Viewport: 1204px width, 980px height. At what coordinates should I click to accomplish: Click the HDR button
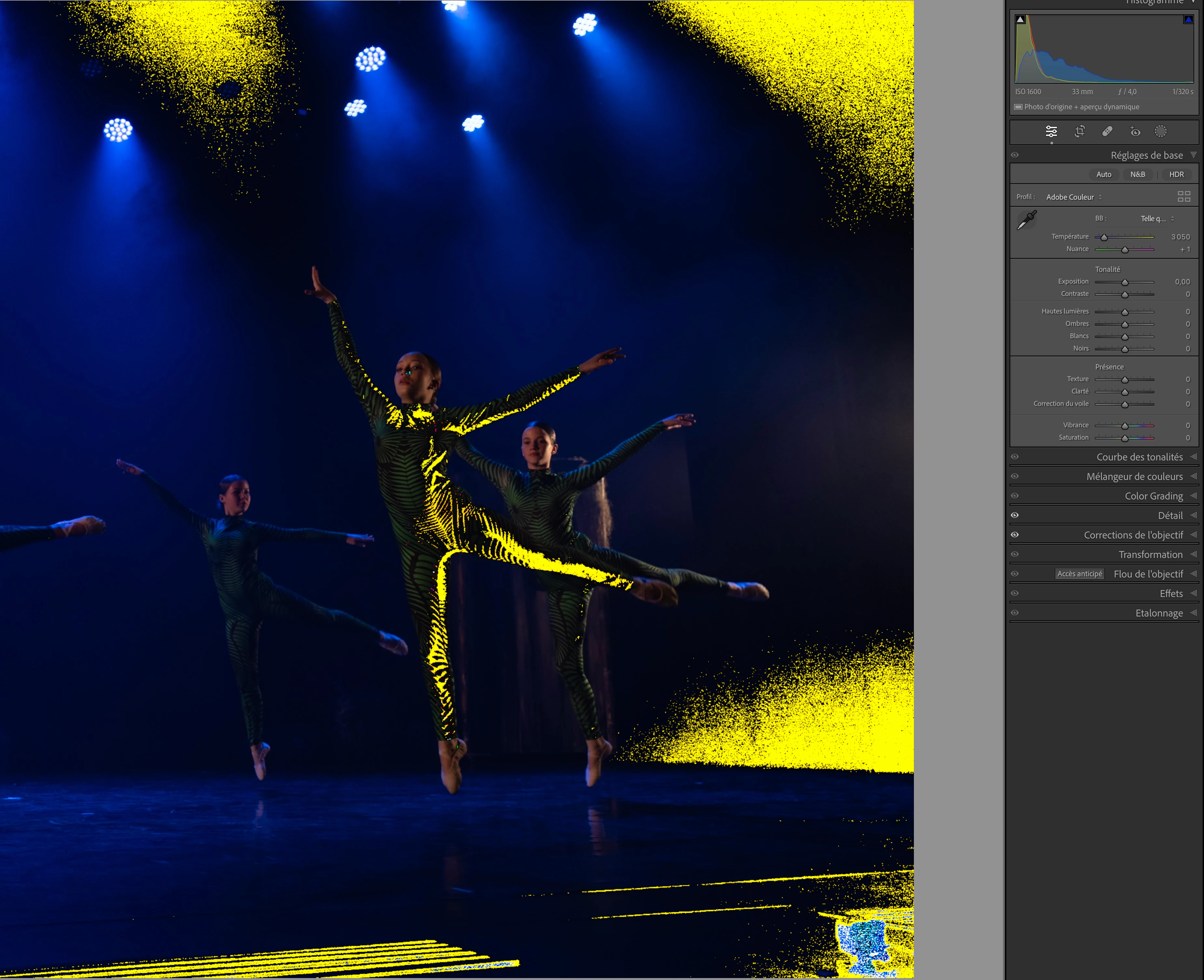pyautogui.click(x=1176, y=174)
